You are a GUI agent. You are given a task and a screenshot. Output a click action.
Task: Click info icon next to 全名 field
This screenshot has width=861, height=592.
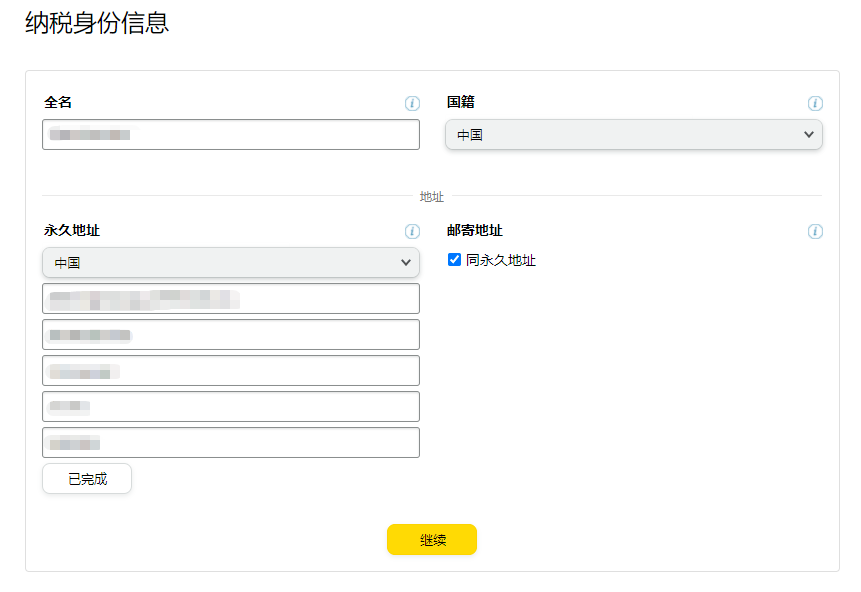tap(412, 103)
